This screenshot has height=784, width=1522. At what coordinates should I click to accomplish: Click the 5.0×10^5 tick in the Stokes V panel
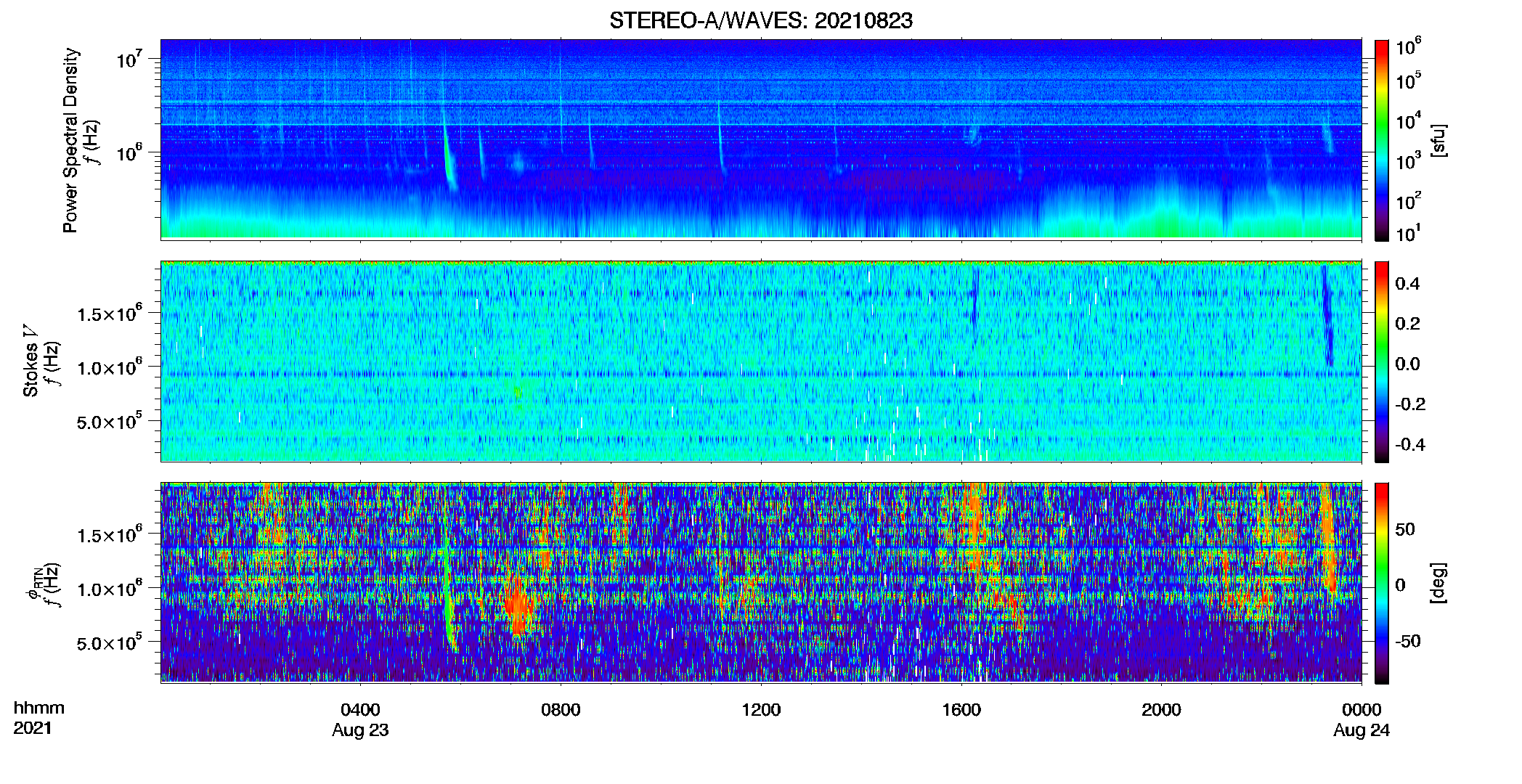pyautogui.click(x=110, y=421)
